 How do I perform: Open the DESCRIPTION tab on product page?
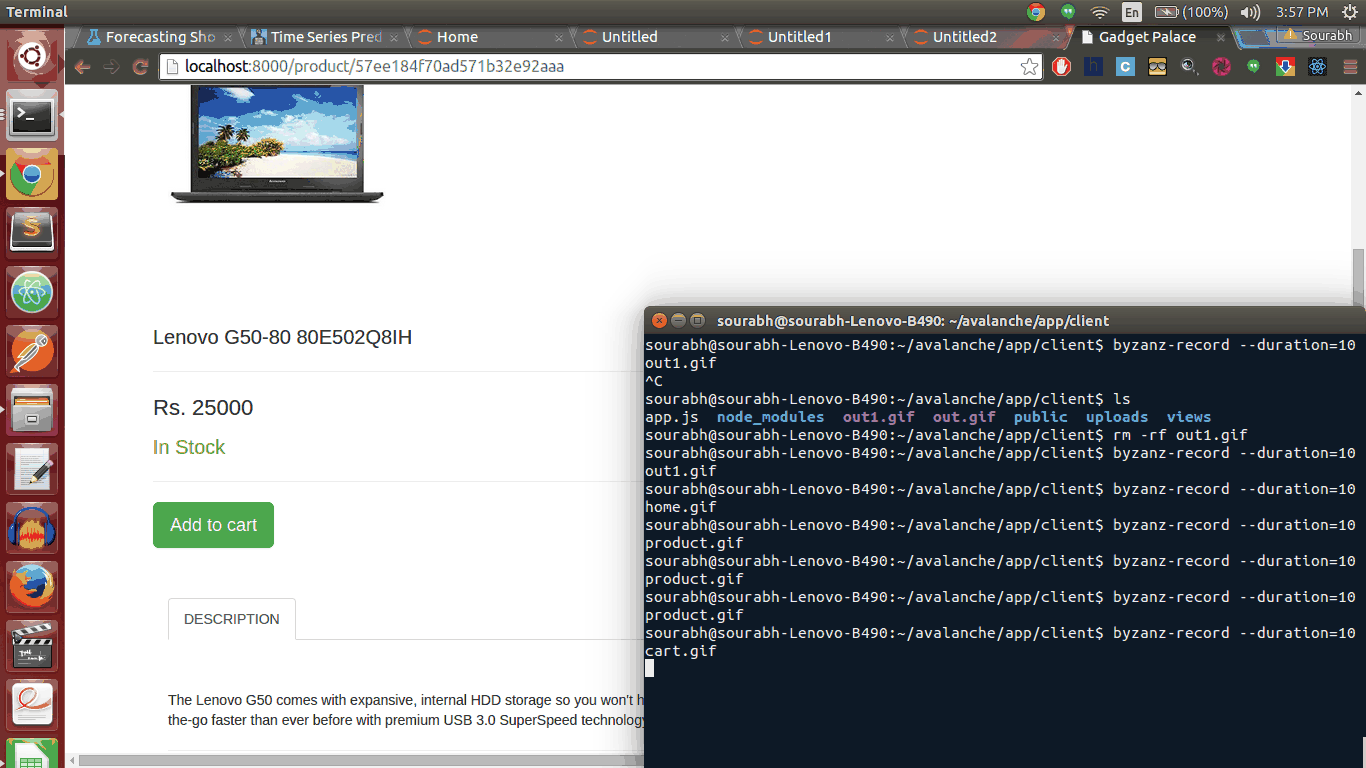point(232,619)
